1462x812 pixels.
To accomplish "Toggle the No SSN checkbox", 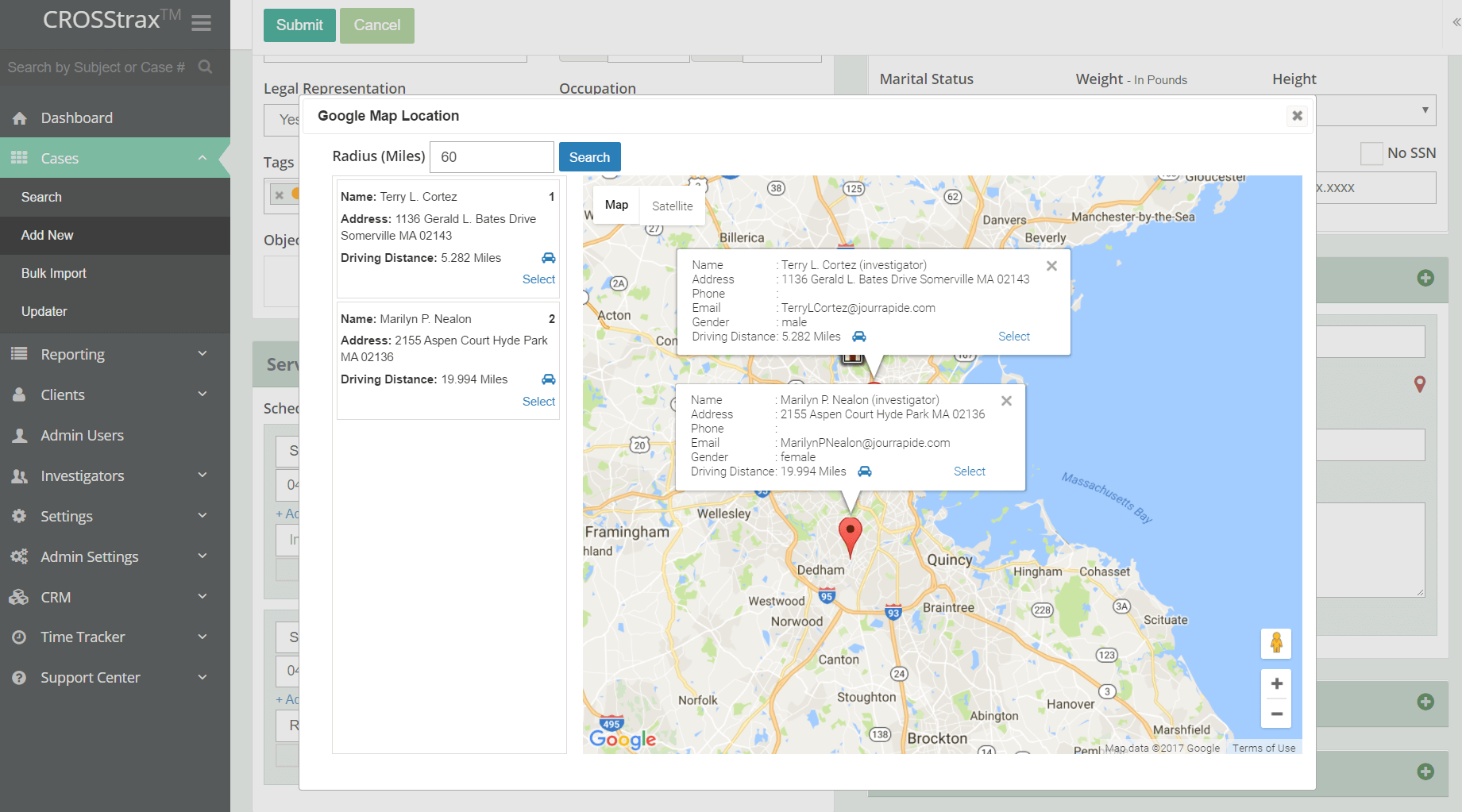I will (1371, 153).
